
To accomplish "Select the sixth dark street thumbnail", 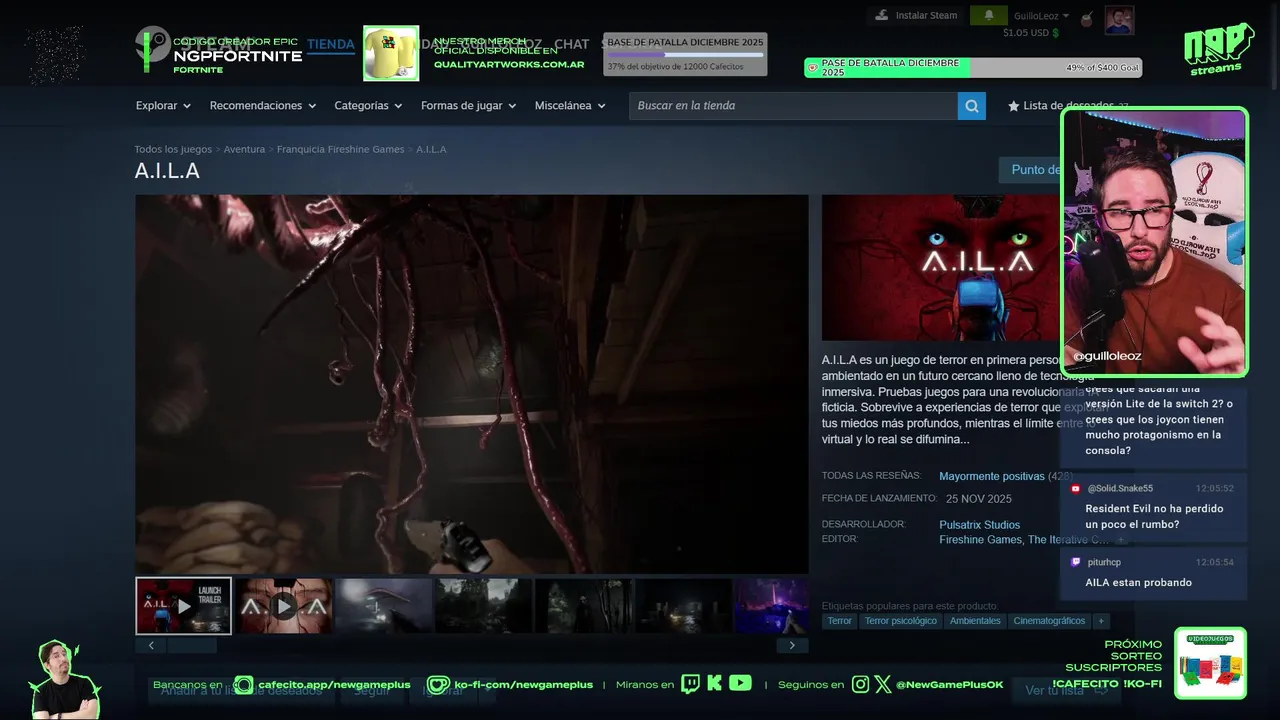I will 684,606.
